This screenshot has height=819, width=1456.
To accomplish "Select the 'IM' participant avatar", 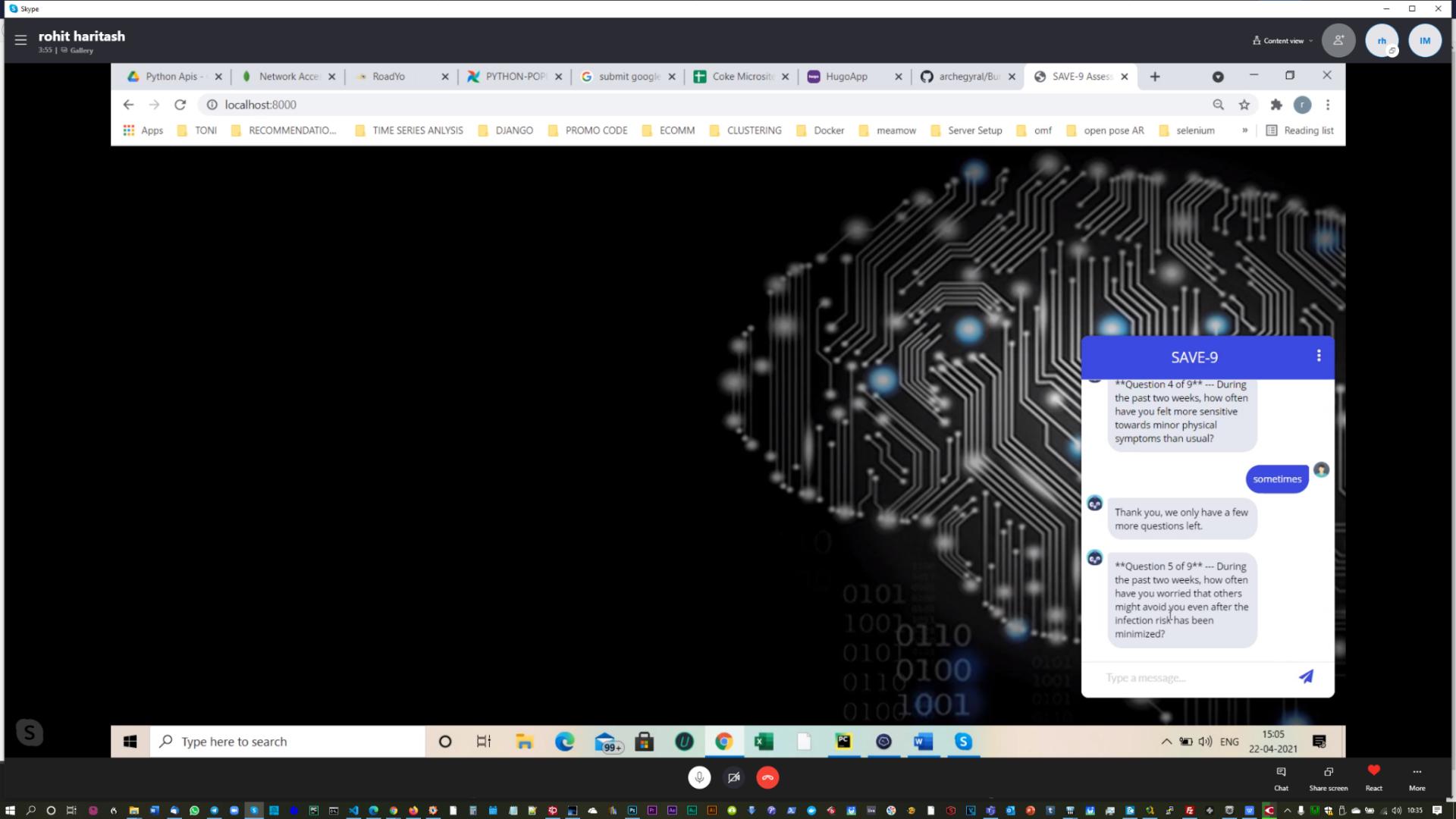I will pyautogui.click(x=1425, y=41).
